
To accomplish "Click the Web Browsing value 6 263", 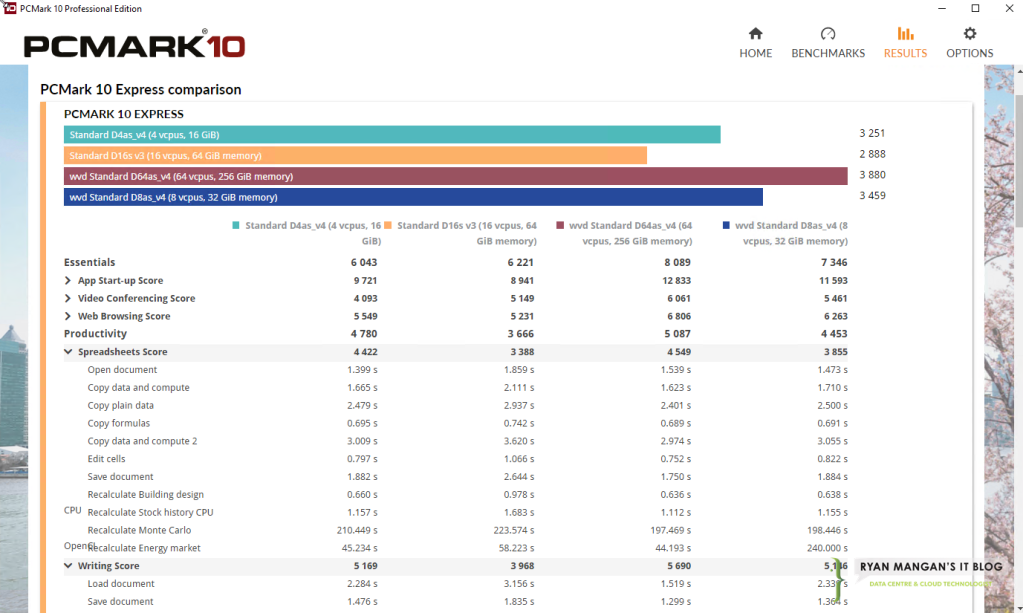I will coord(836,316).
